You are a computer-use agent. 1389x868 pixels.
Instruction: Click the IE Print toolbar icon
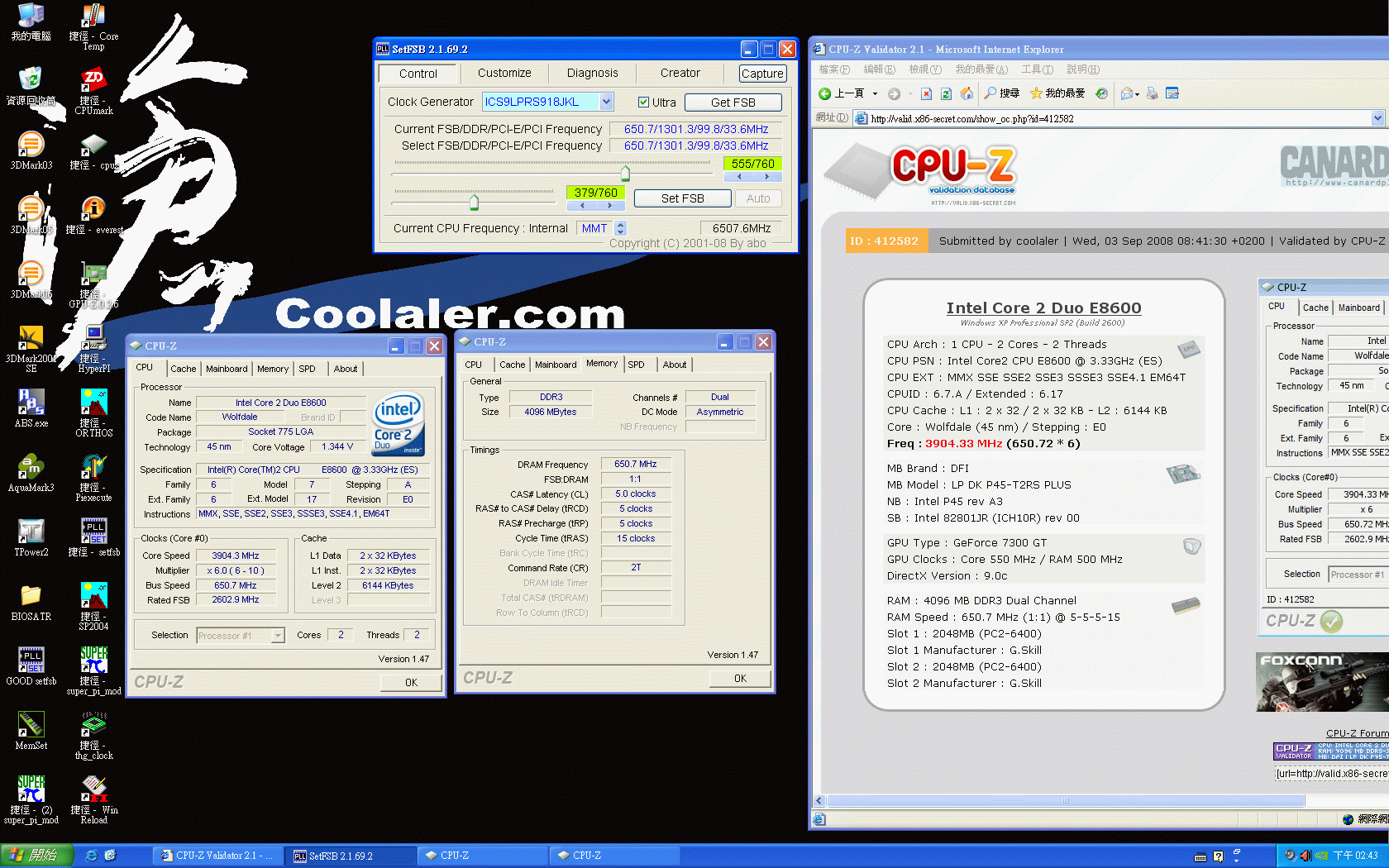(1152, 93)
